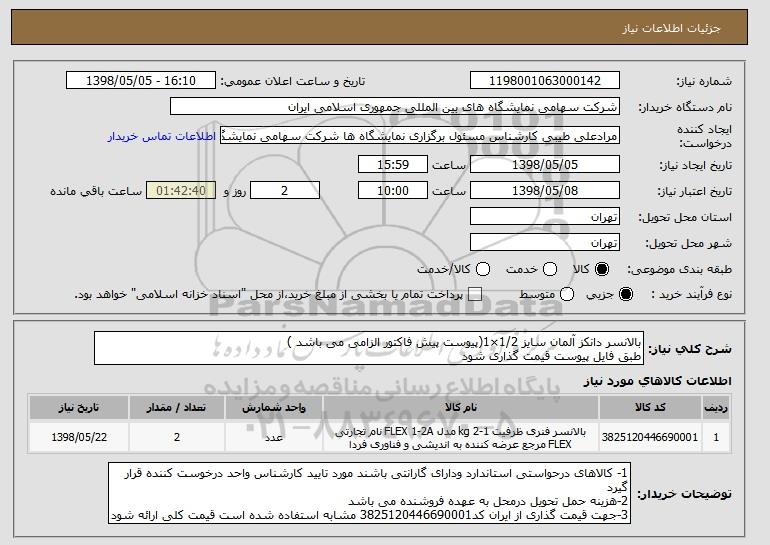Click the quantity cell showing 2 in table
The image size is (770, 545).
(177, 437)
